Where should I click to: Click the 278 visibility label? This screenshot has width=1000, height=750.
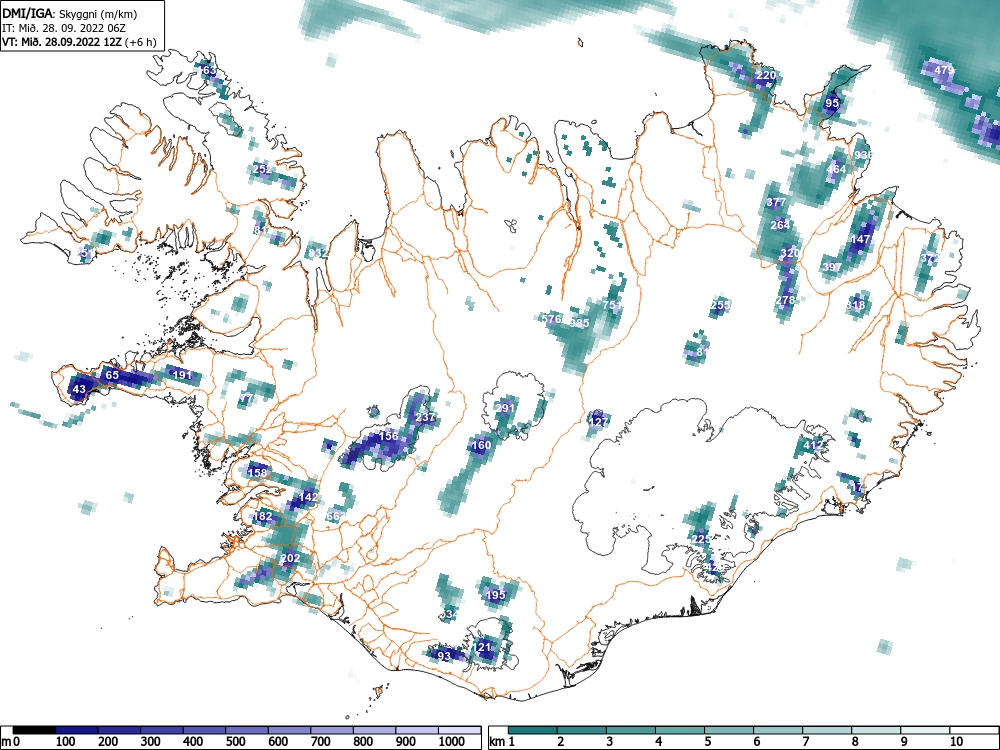click(x=786, y=300)
